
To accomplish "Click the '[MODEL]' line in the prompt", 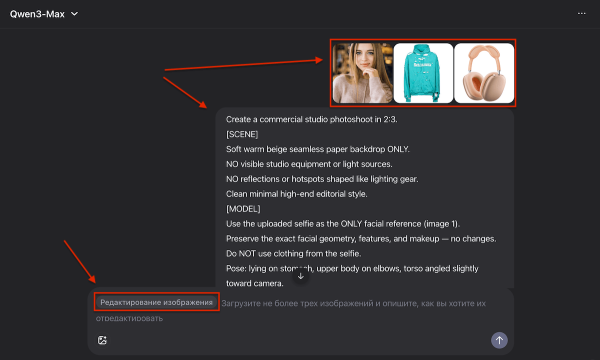I will point(243,209).
